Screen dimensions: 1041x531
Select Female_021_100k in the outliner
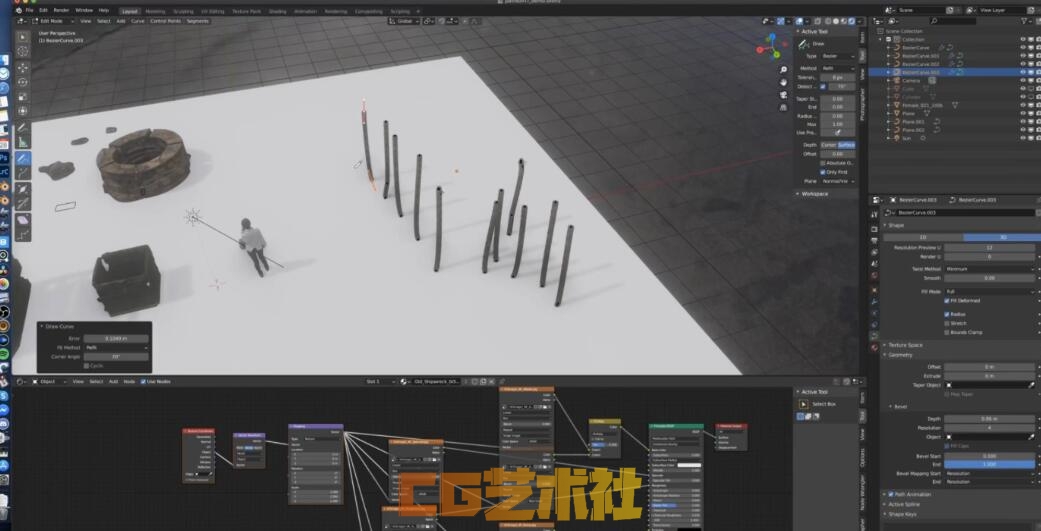pos(923,105)
